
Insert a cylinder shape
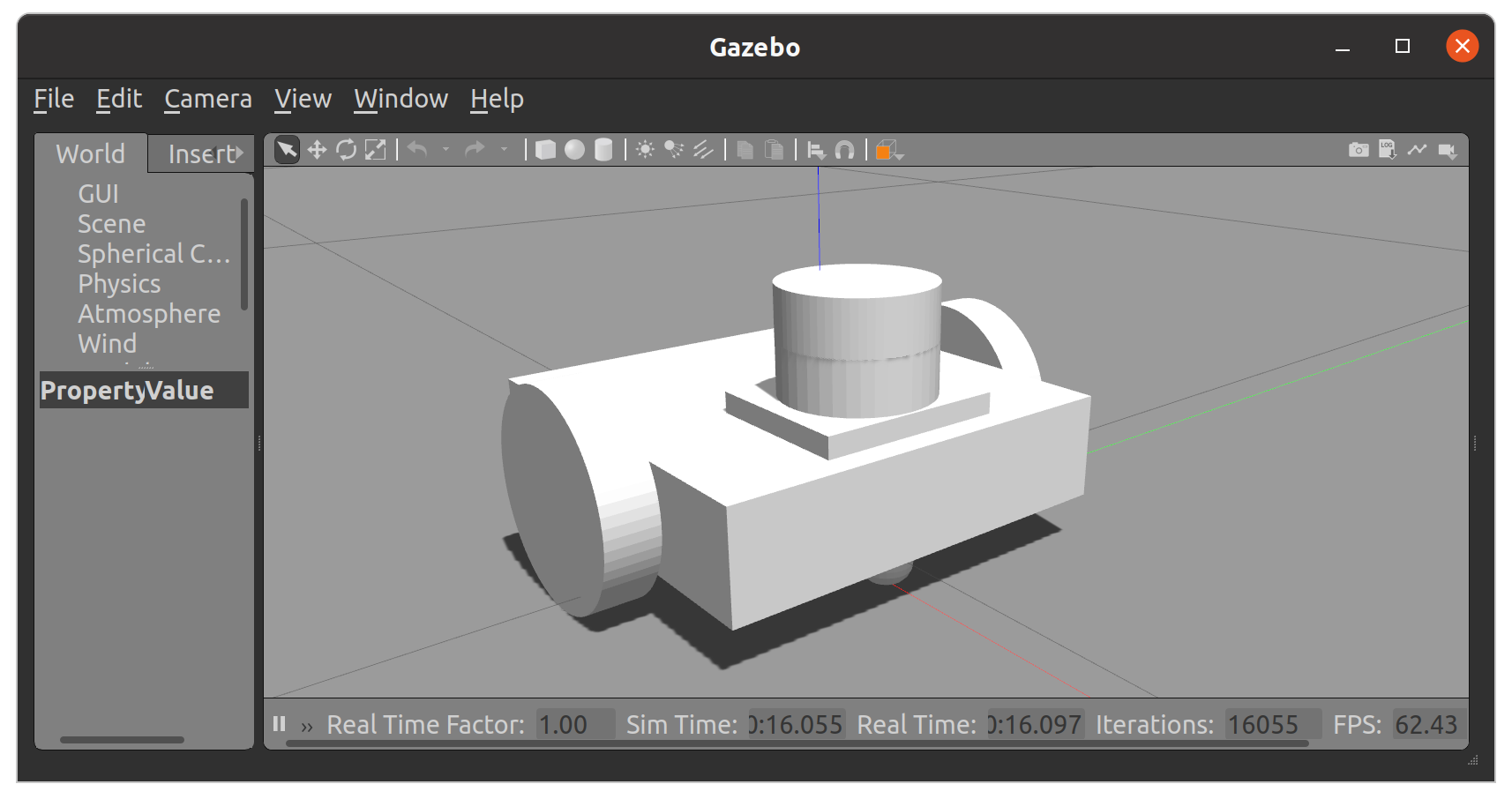pyautogui.click(x=603, y=150)
